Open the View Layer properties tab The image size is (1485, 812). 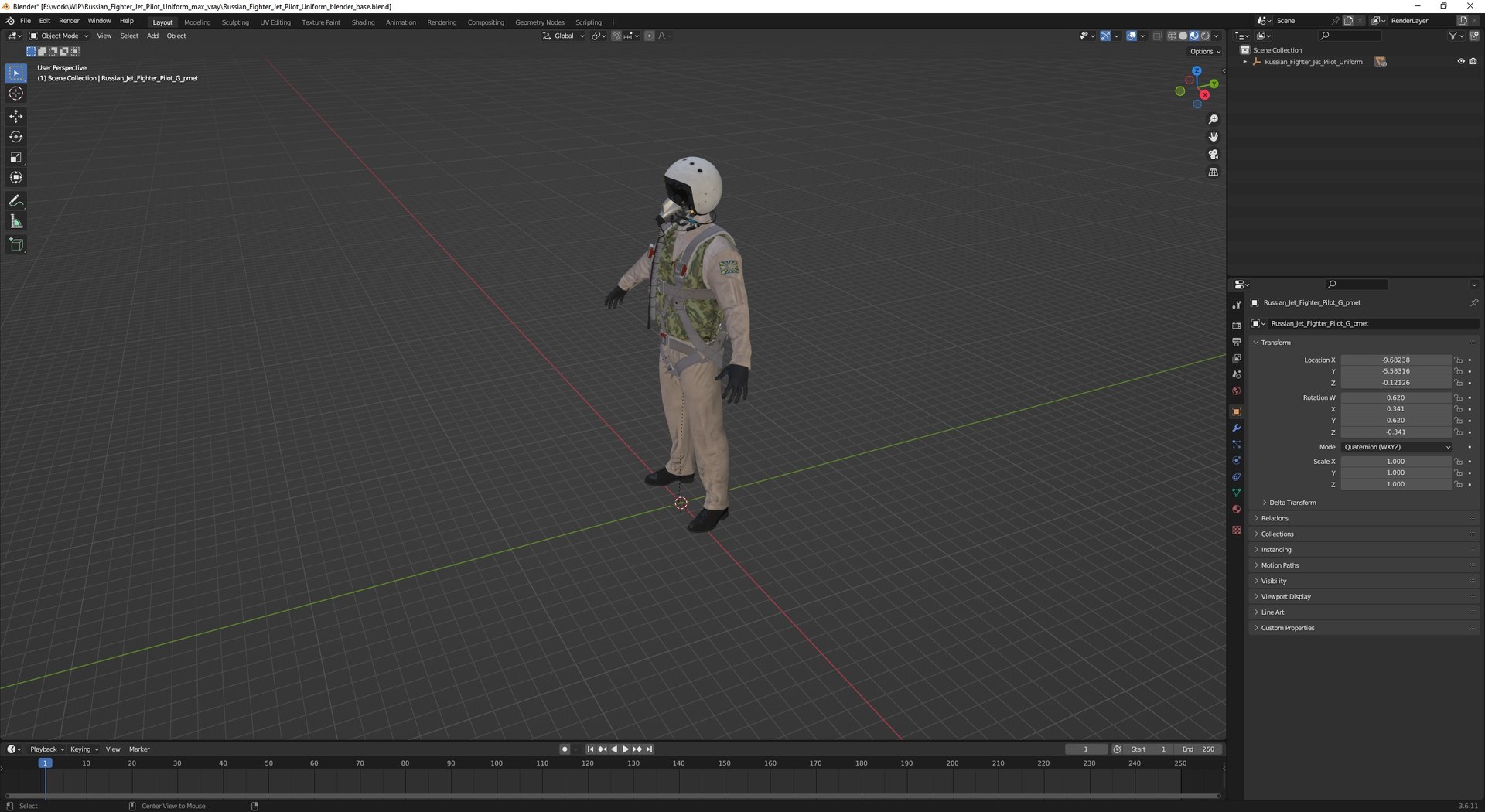click(1236, 358)
